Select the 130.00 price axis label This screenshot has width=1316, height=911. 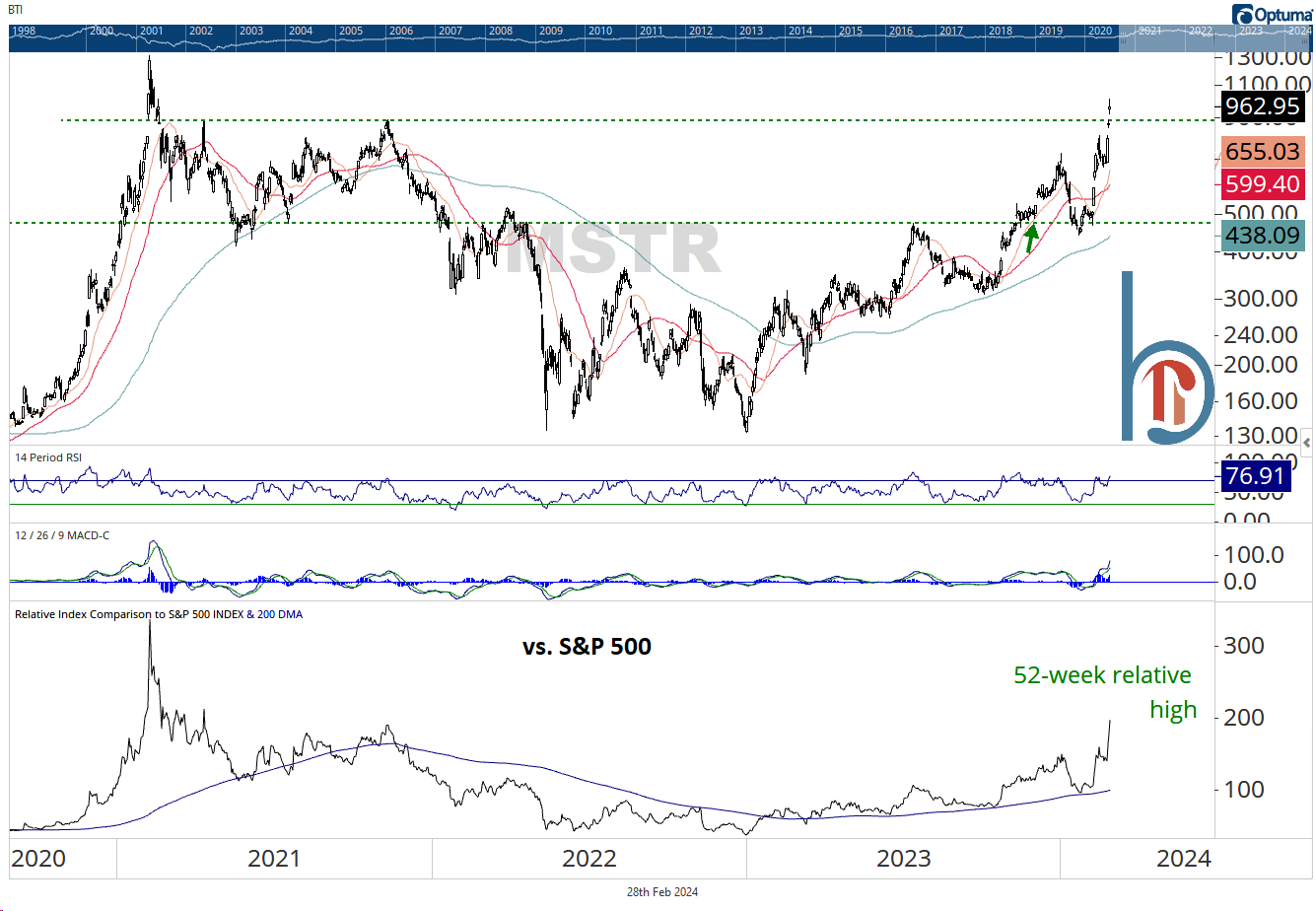[1261, 436]
